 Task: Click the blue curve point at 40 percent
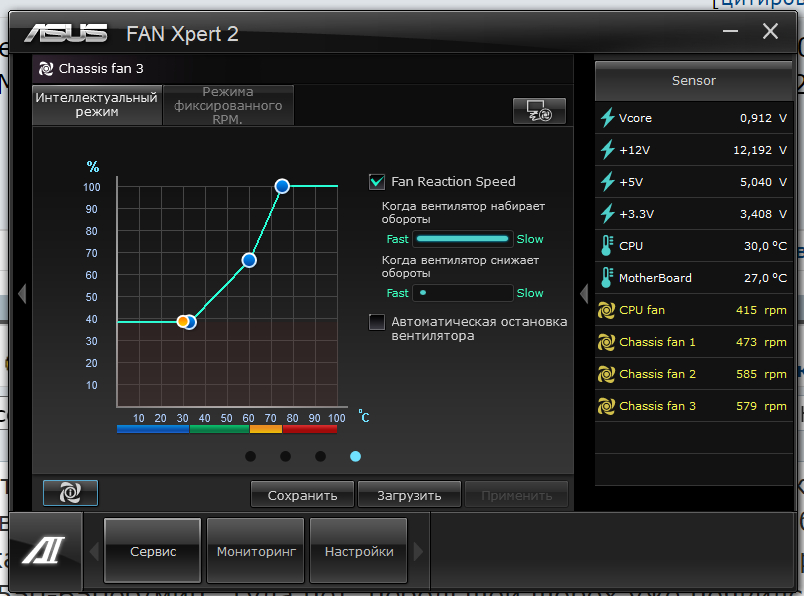pyautogui.click(x=191, y=322)
